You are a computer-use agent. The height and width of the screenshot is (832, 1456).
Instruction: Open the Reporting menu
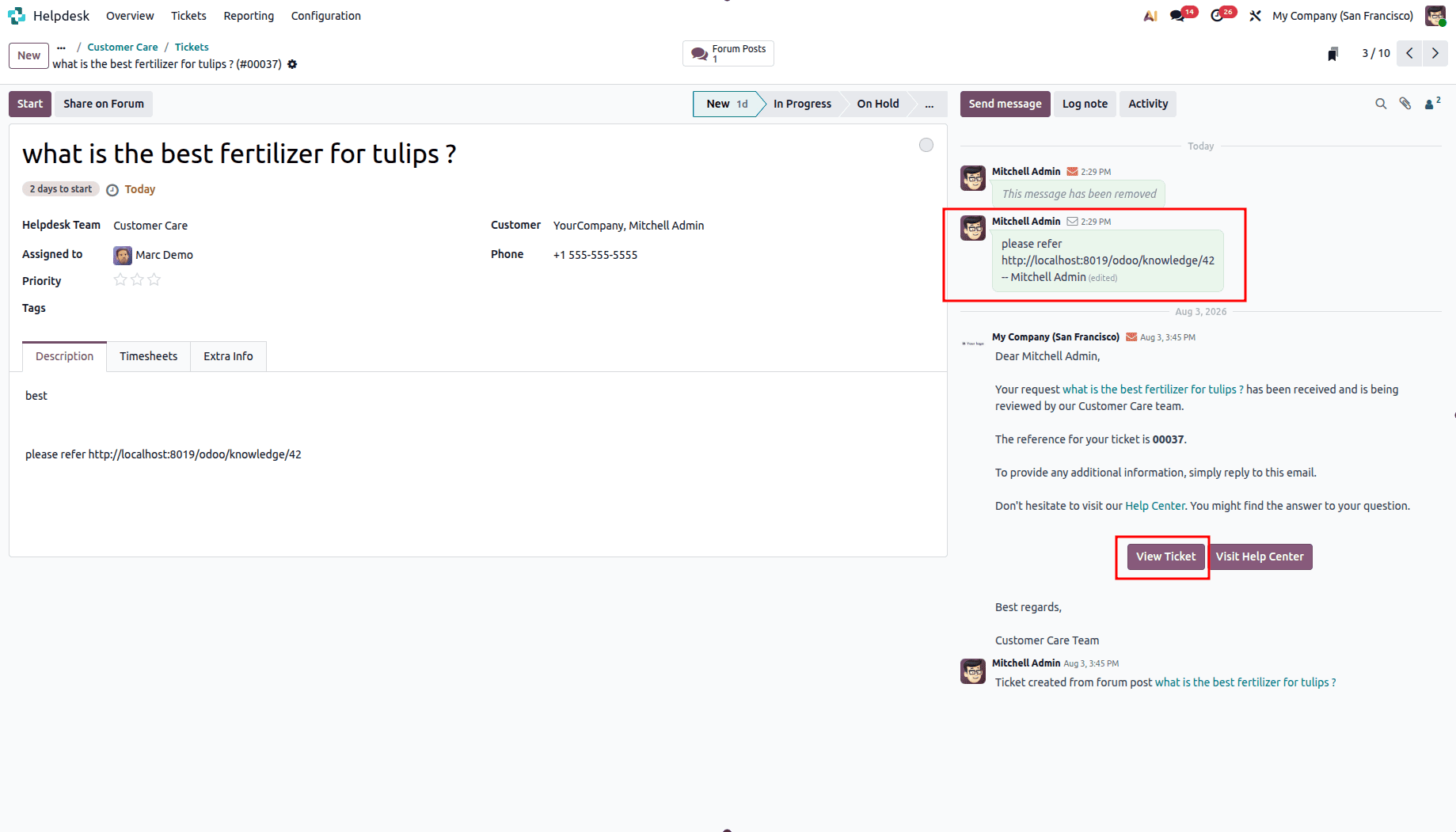tap(249, 16)
